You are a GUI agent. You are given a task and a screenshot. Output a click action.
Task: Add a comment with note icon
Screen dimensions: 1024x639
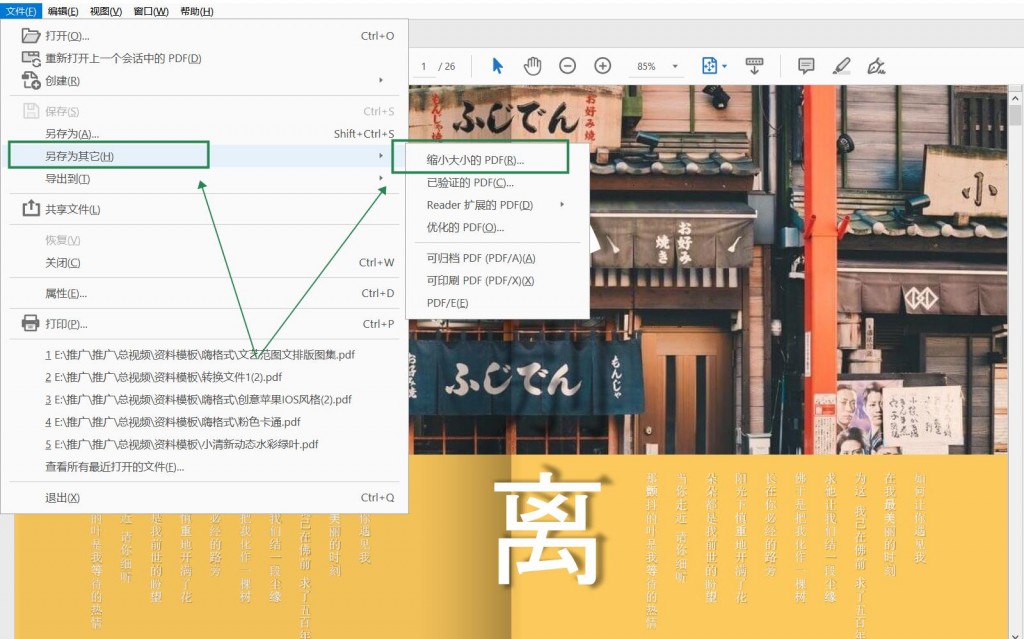(x=806, y=66)
